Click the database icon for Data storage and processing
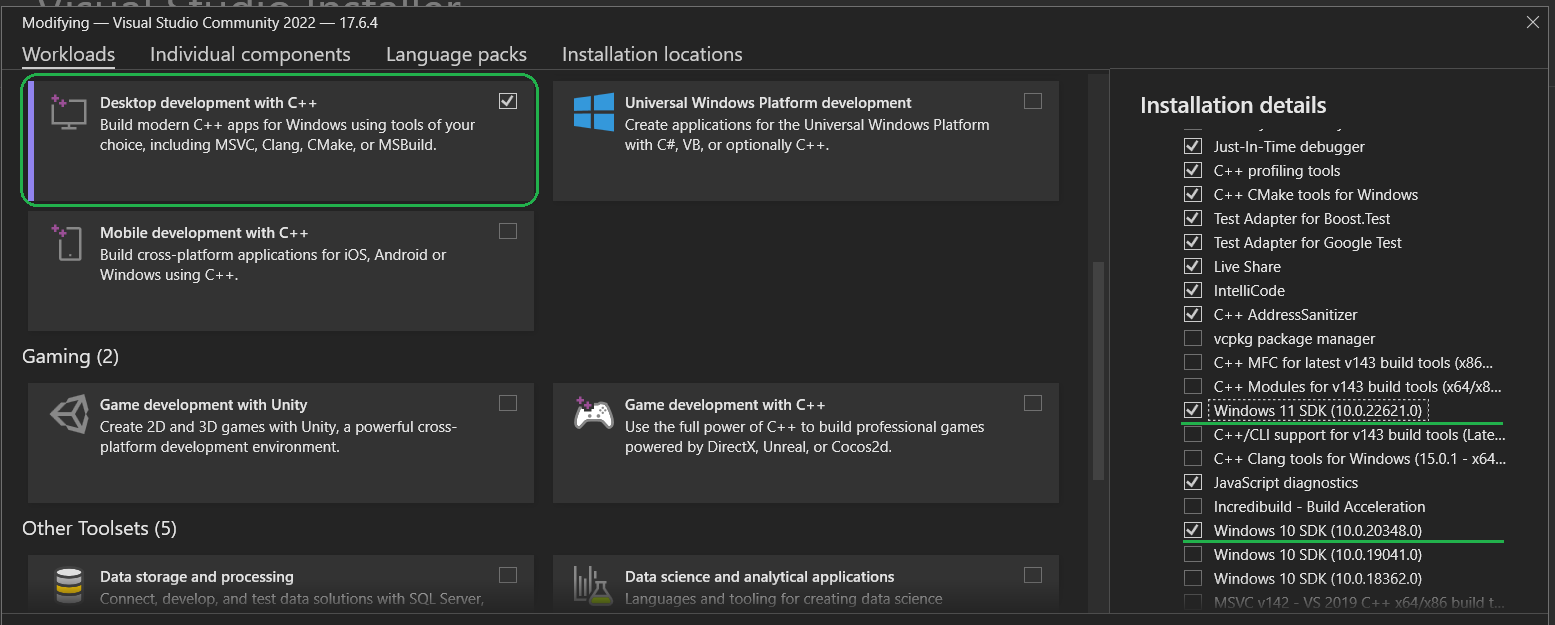The width and height of the screenshot is (1555, 625). (66, 586)
